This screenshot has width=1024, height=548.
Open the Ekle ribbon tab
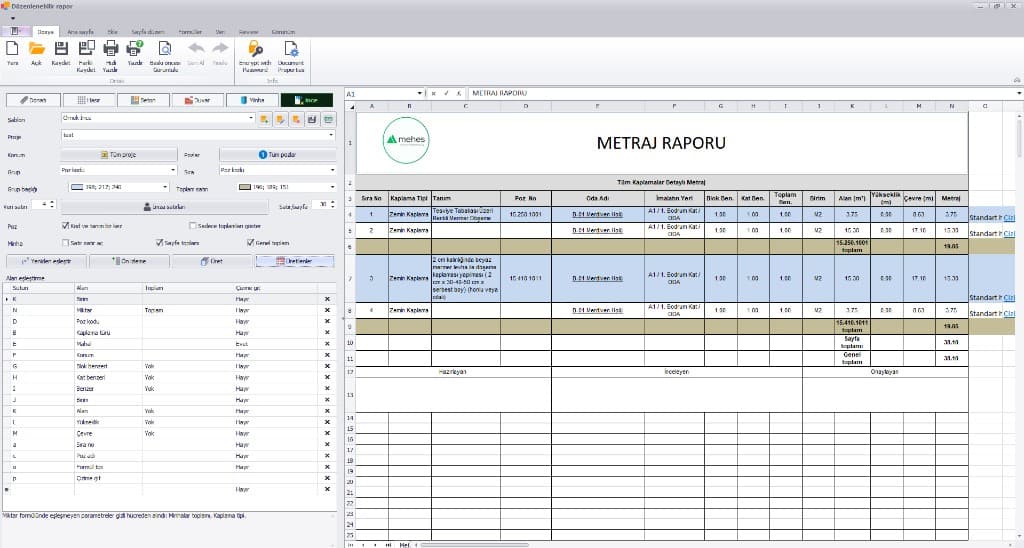pyautogui.click(x=112, y=31)
